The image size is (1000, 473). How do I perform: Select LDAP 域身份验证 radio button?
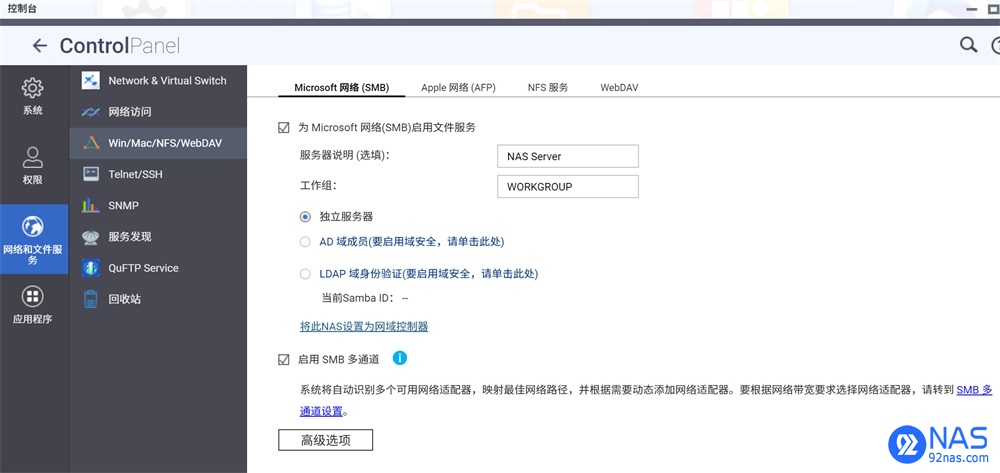pos(305,274)
